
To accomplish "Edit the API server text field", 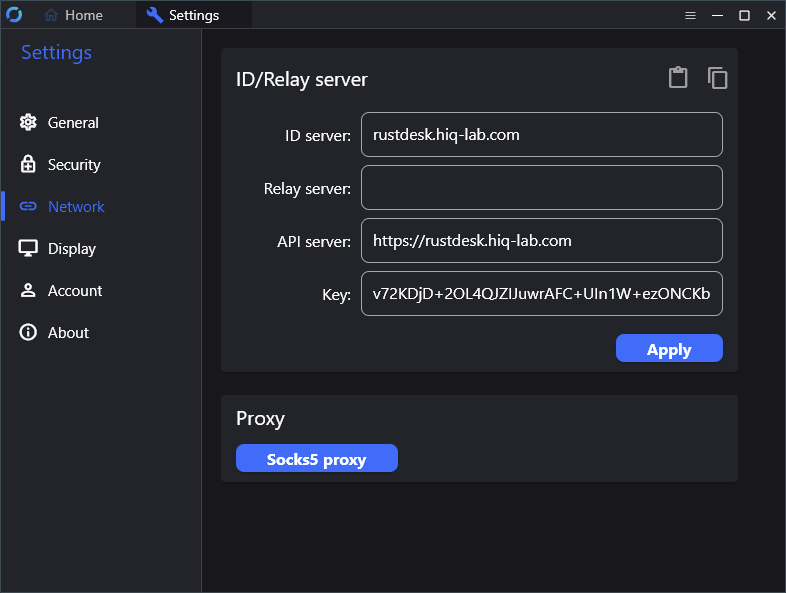I will (541, 240).
